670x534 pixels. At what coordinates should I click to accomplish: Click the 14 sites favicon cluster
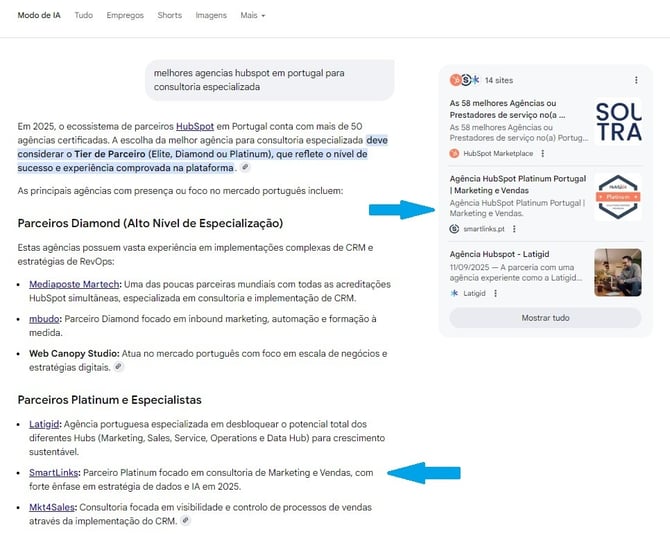(465, 80)
